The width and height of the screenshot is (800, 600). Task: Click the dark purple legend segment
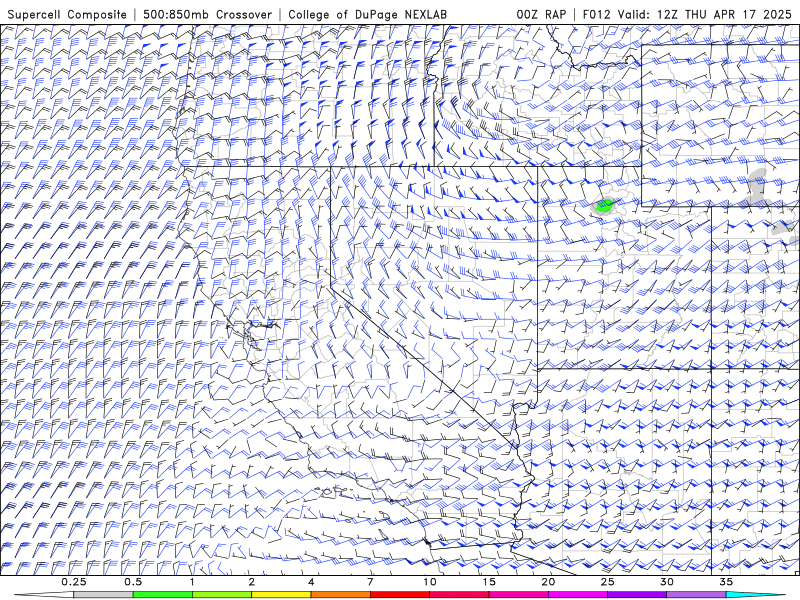[637, 595]
